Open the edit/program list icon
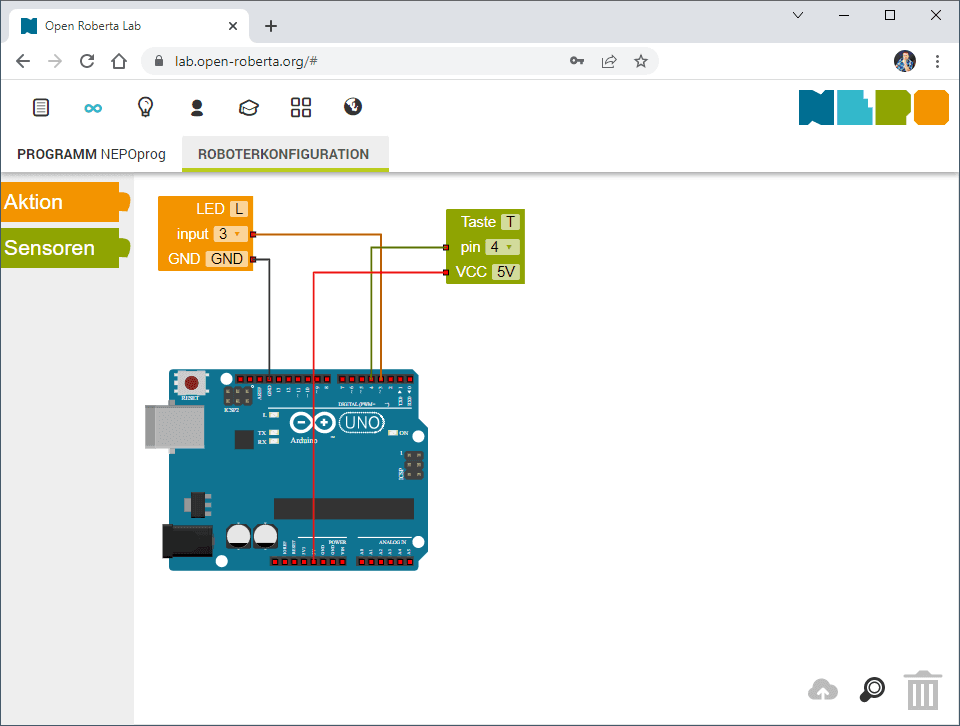This screenshot has width=960, height=726. 41,107
